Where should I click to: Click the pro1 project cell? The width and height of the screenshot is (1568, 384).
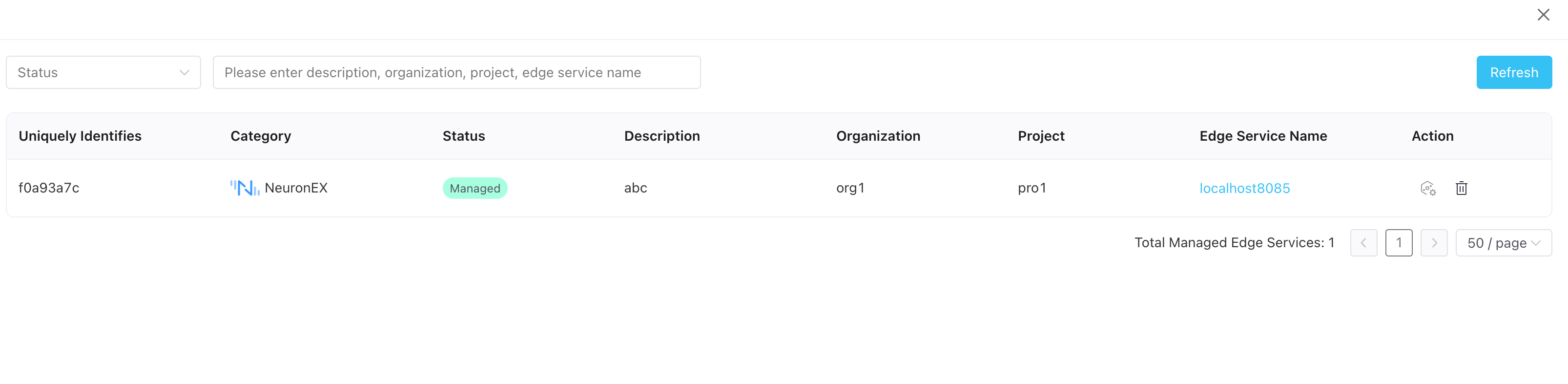click(1032, 188)
